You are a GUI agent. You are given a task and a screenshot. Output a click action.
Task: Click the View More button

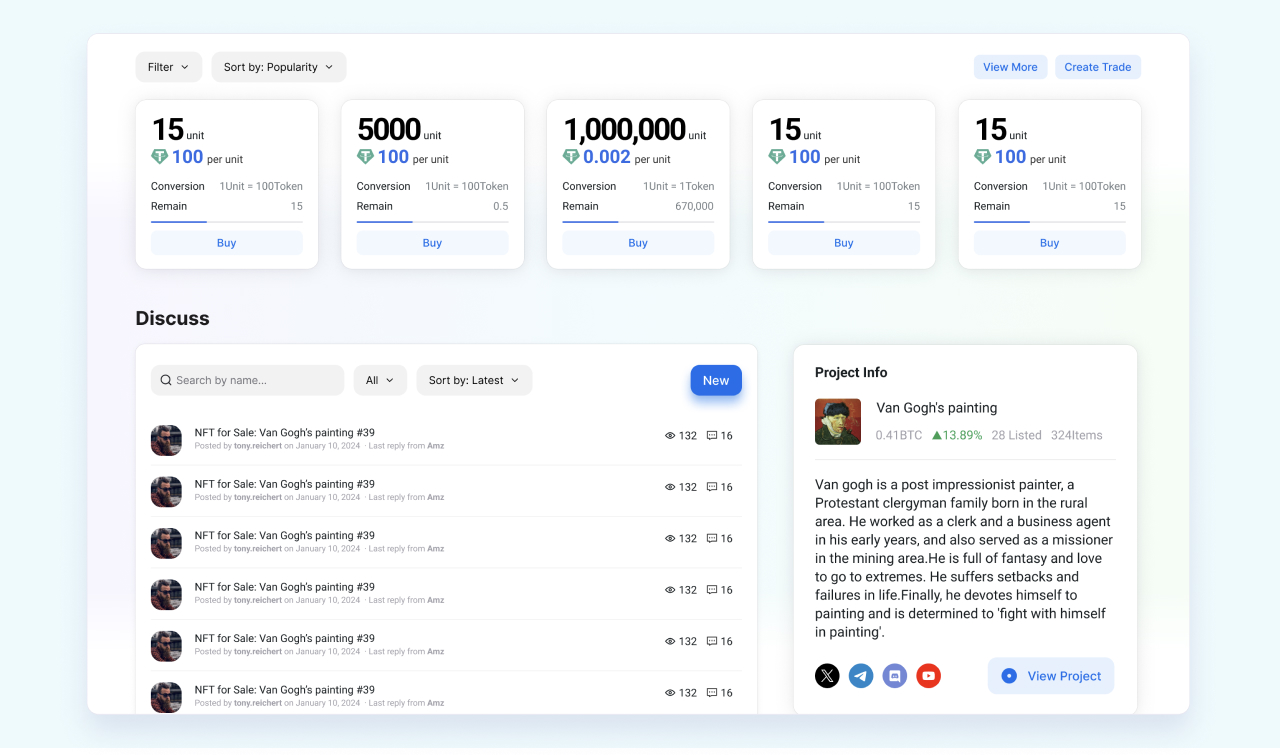pyautogui.click(x=1010, y=67)
